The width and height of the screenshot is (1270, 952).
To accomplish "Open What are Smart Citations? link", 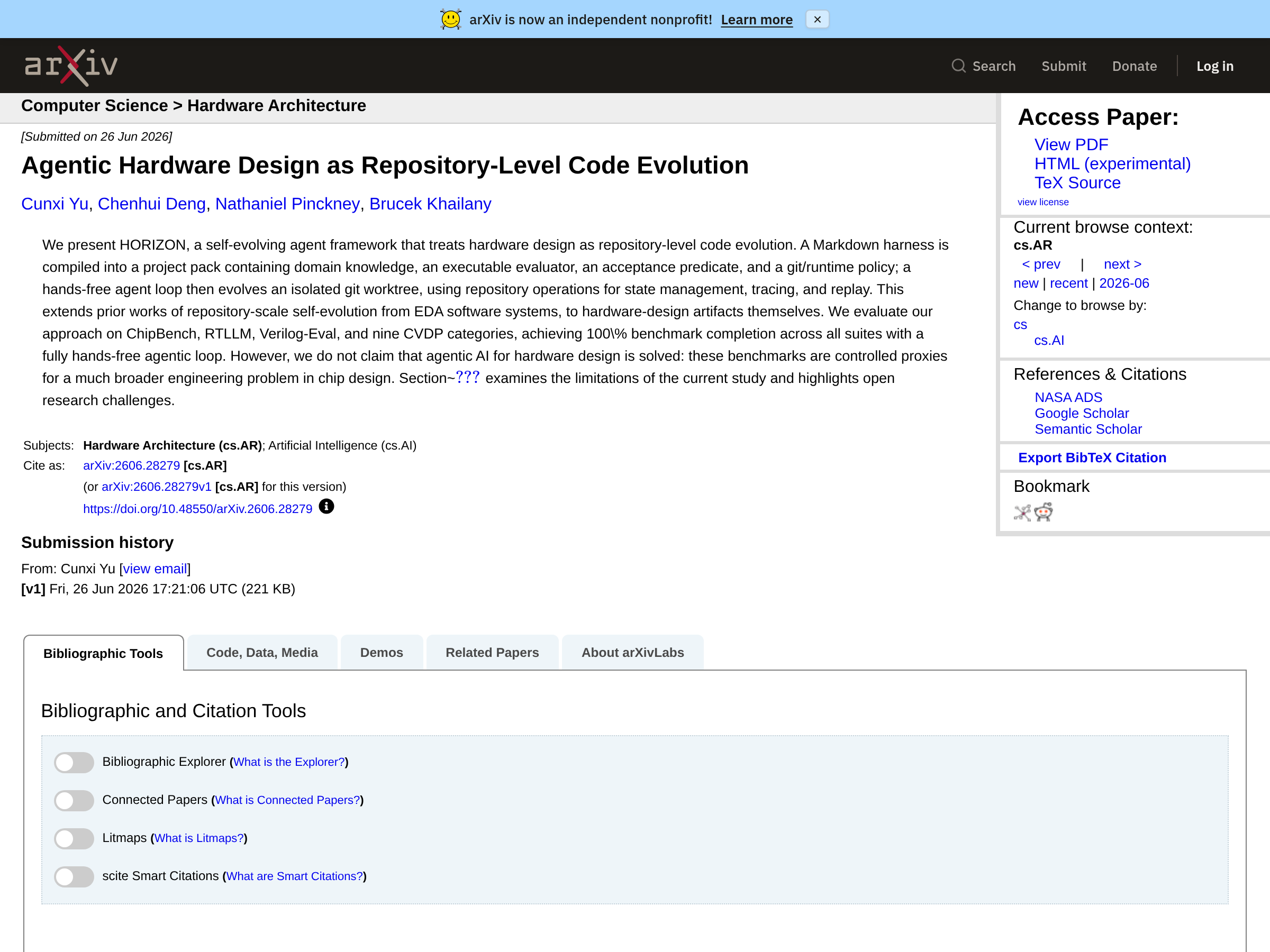I will pos(295,876).
